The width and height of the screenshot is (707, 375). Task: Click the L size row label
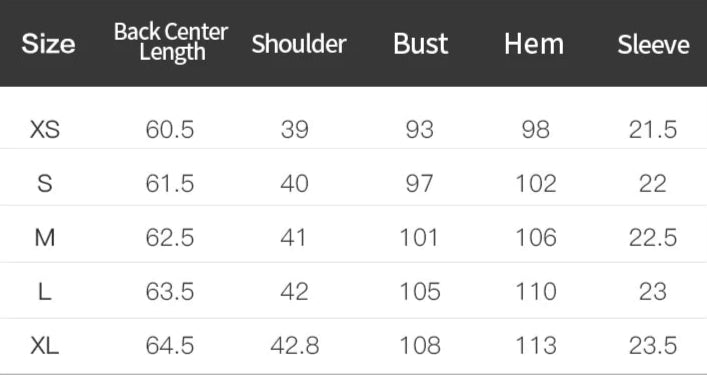(45, 292)
